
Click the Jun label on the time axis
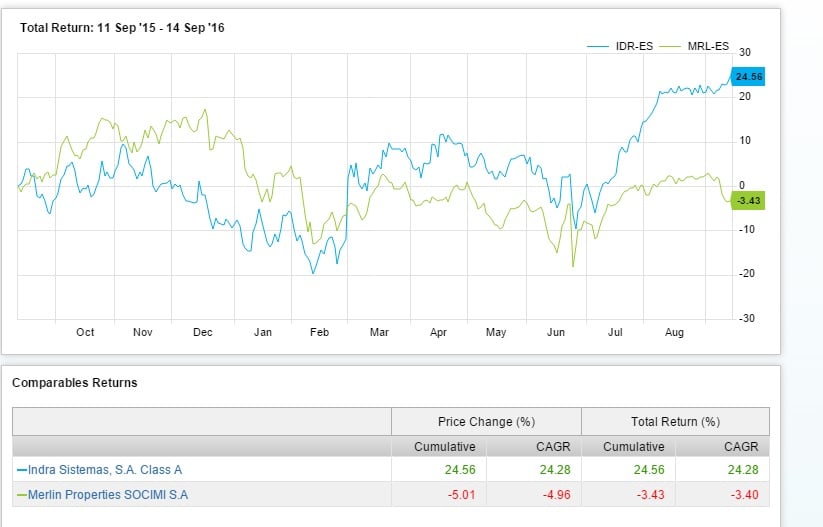pyautogui.click(x=555, y=332)
